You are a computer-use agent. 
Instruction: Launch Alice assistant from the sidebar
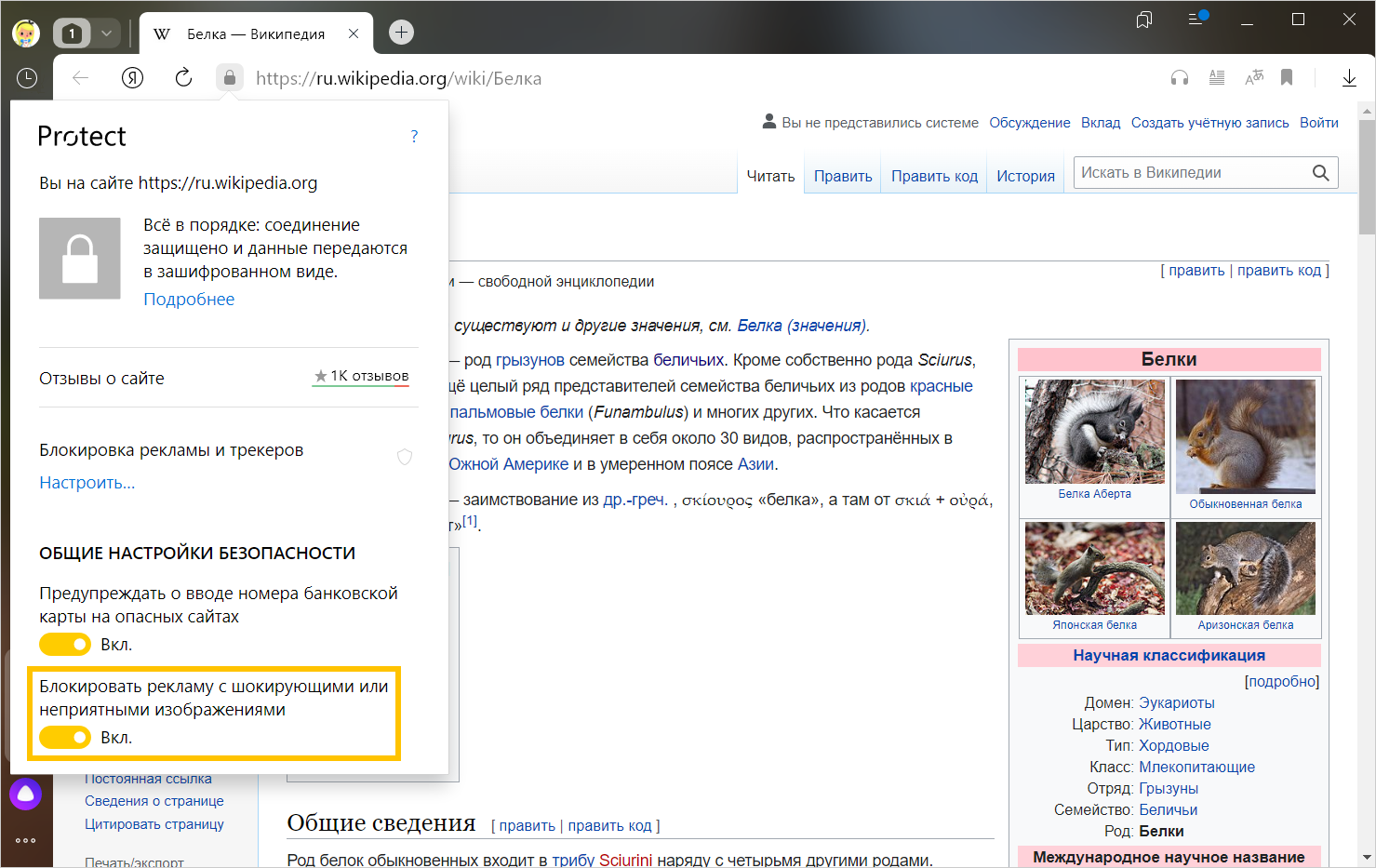26,794
